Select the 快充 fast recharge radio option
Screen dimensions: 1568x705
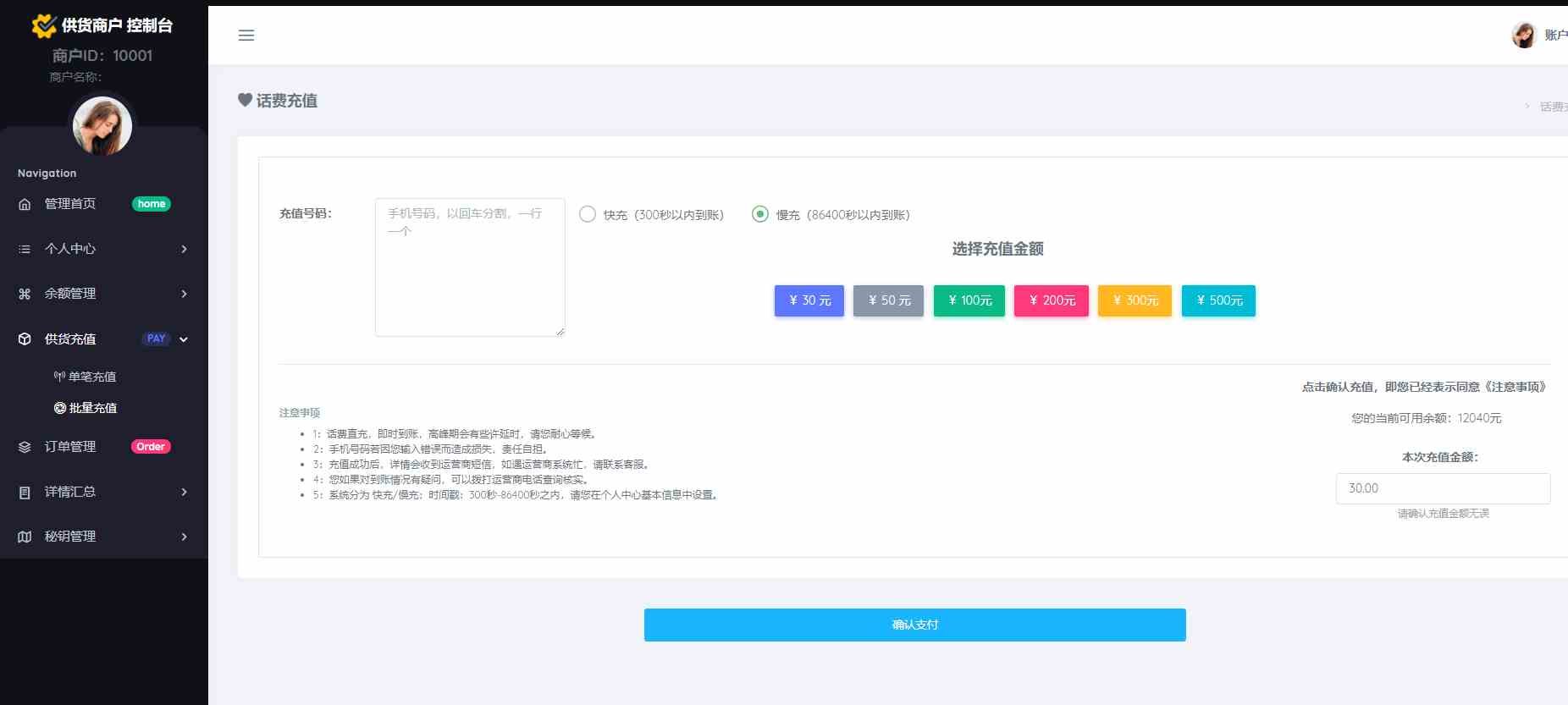coord(588,214)
